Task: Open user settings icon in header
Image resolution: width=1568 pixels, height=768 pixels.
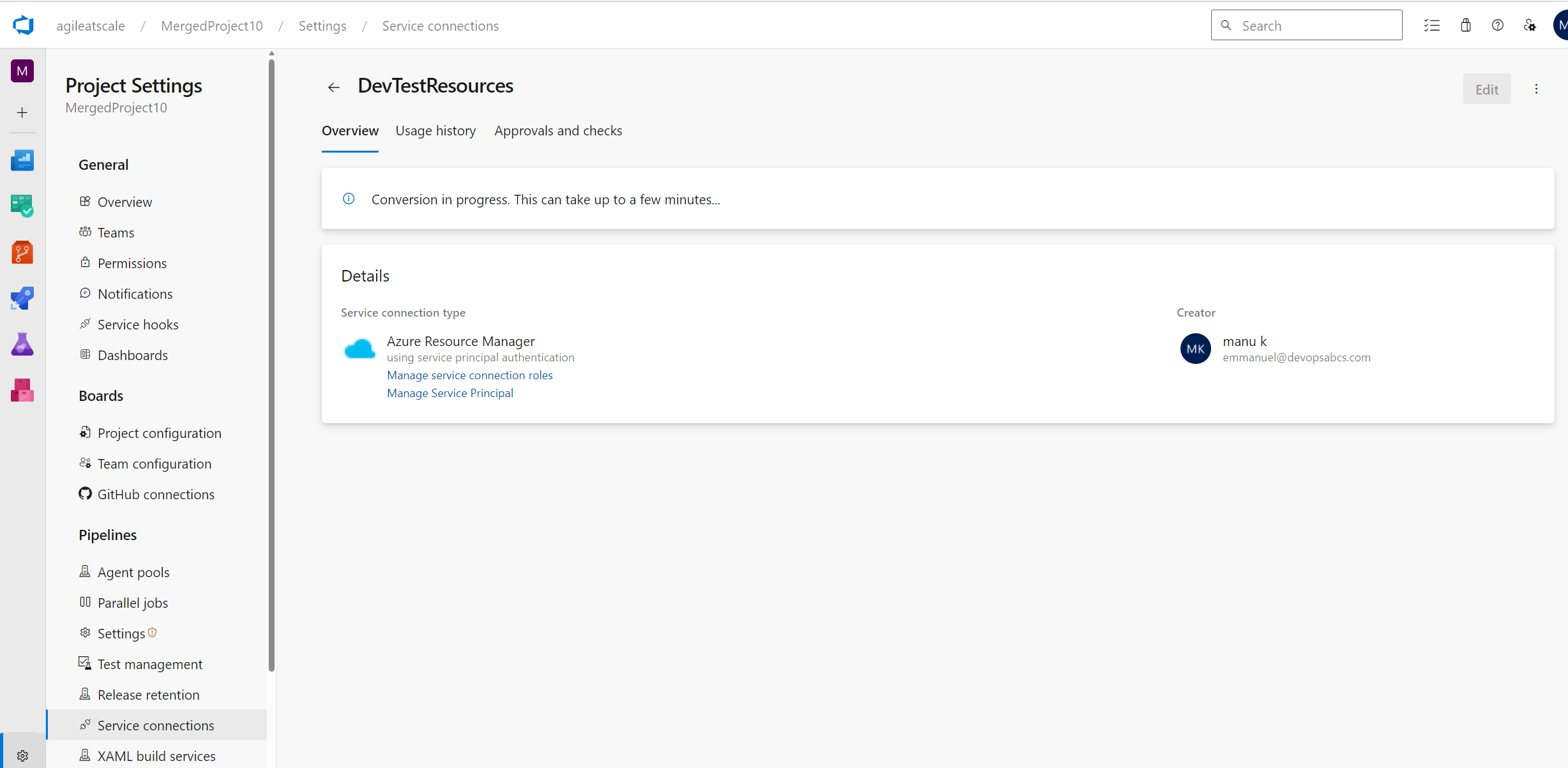Action: (1530, 26)
